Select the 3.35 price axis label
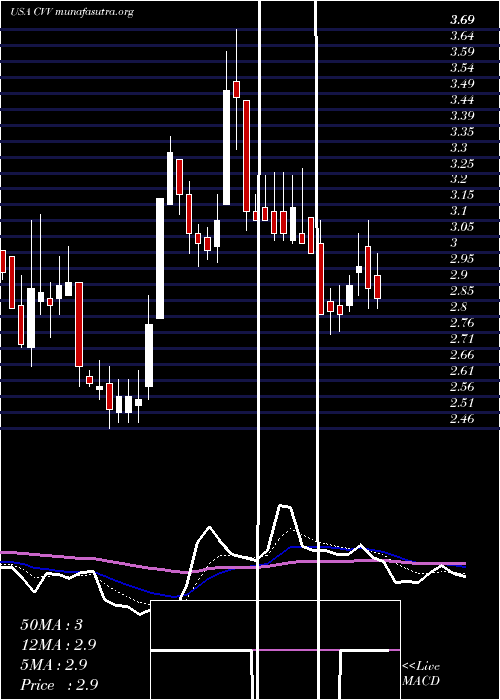This screenshot has width=500, height=700. (x=462, y=132)
